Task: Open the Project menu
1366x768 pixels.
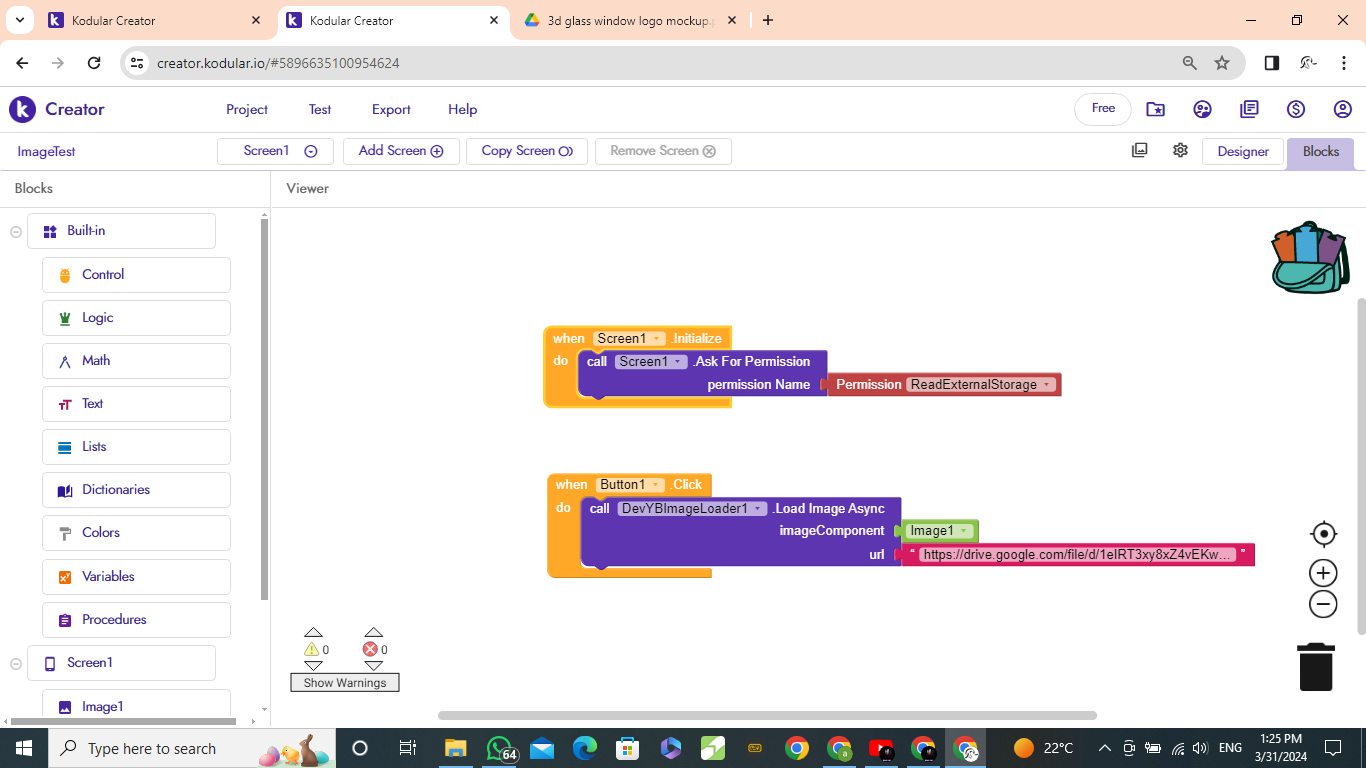Action: click(247, 109)
